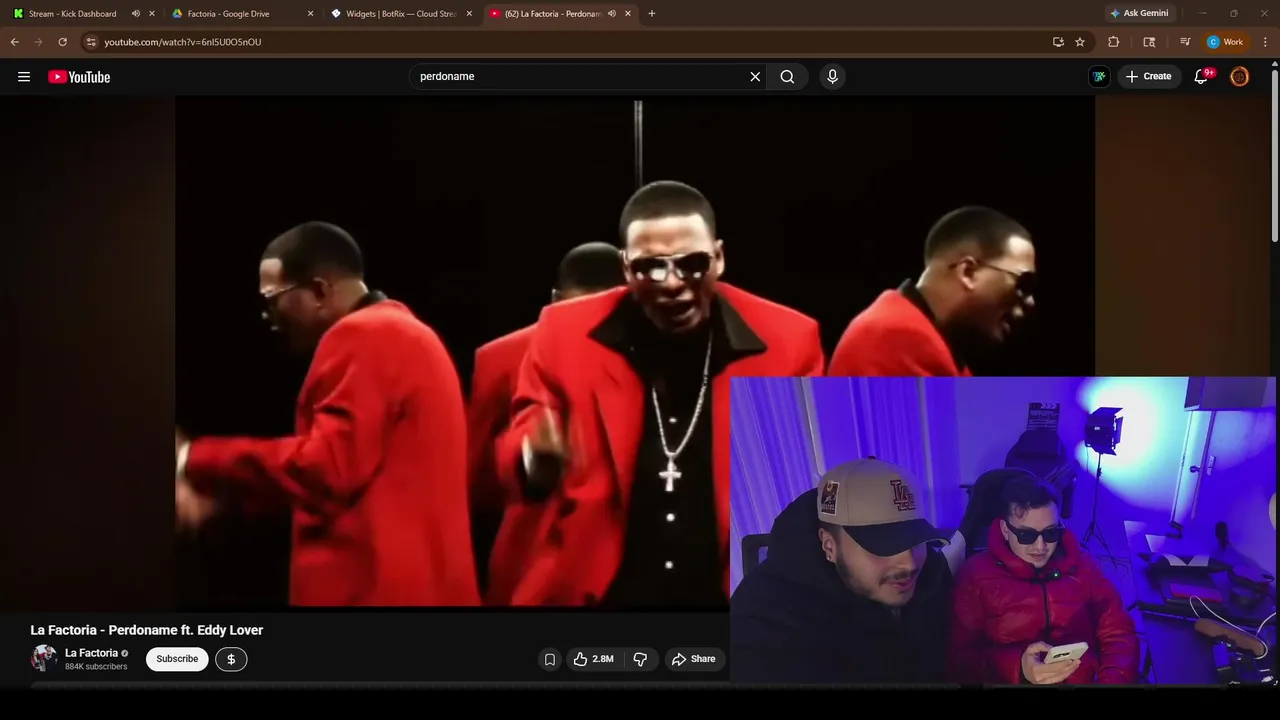Dislike the video
Image resolution: width=1280 pixels, height=720 pixels.
pos(640,659)
